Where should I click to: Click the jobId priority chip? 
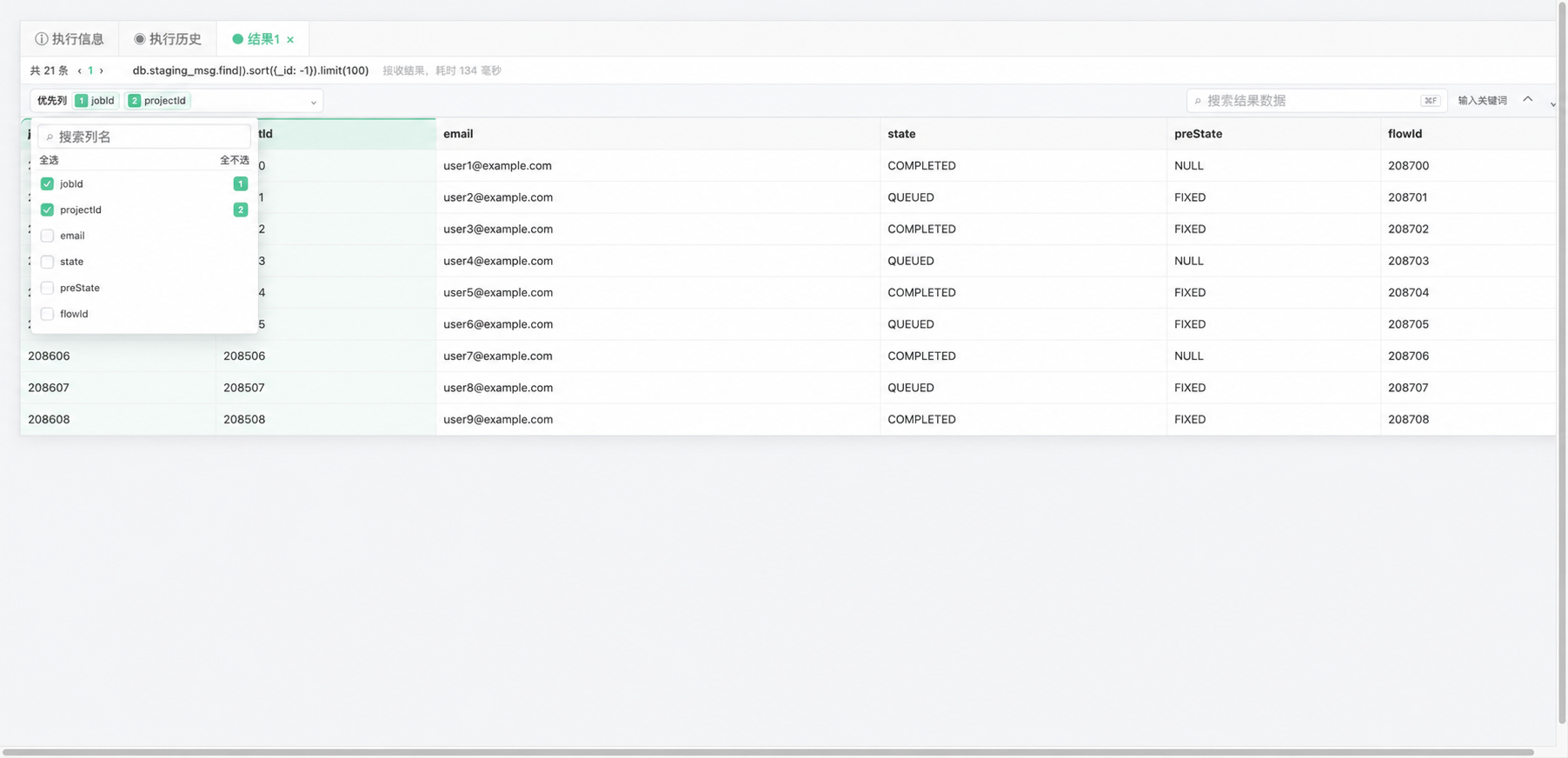pyautogui.click(x=96, y=101)
